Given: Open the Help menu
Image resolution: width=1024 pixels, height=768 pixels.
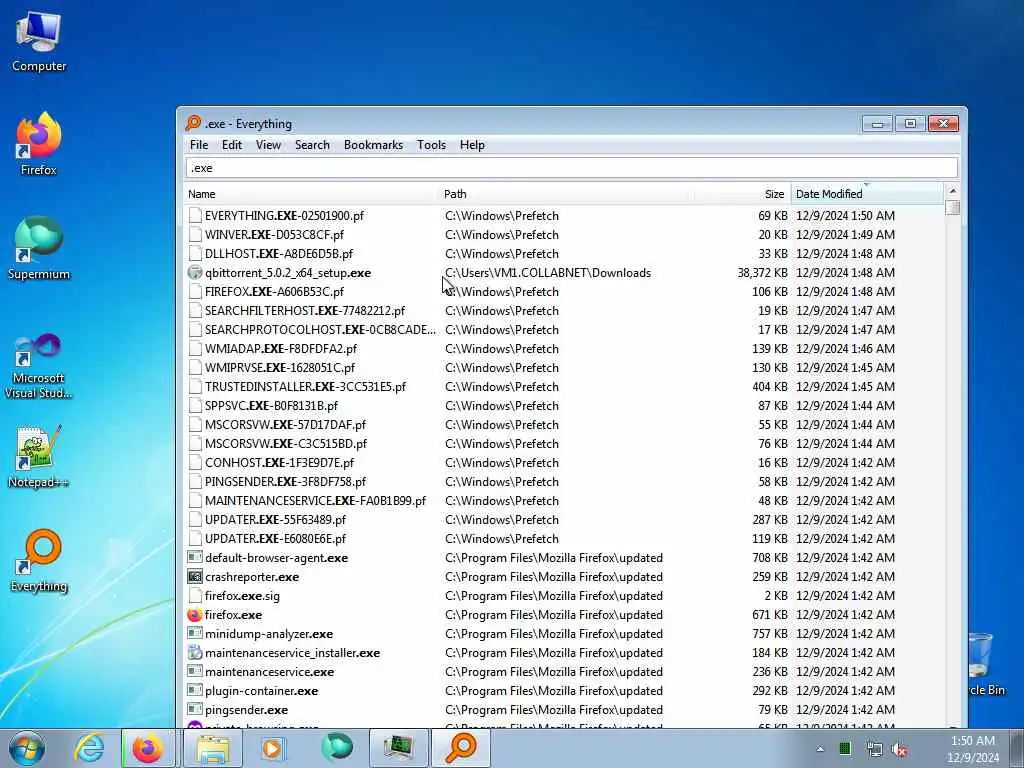Looking at the screenshot, I should 472,145.
